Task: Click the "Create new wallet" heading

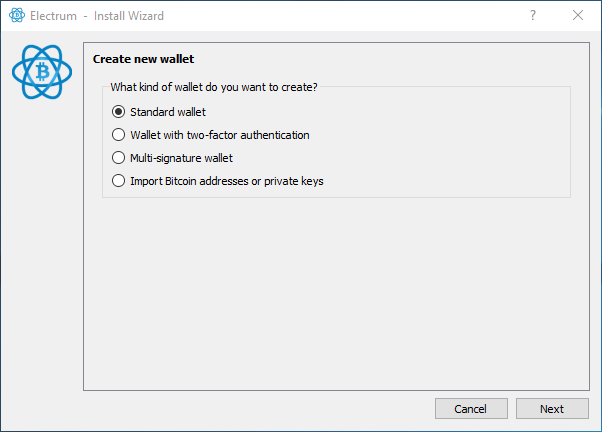Action: point(143,59)
